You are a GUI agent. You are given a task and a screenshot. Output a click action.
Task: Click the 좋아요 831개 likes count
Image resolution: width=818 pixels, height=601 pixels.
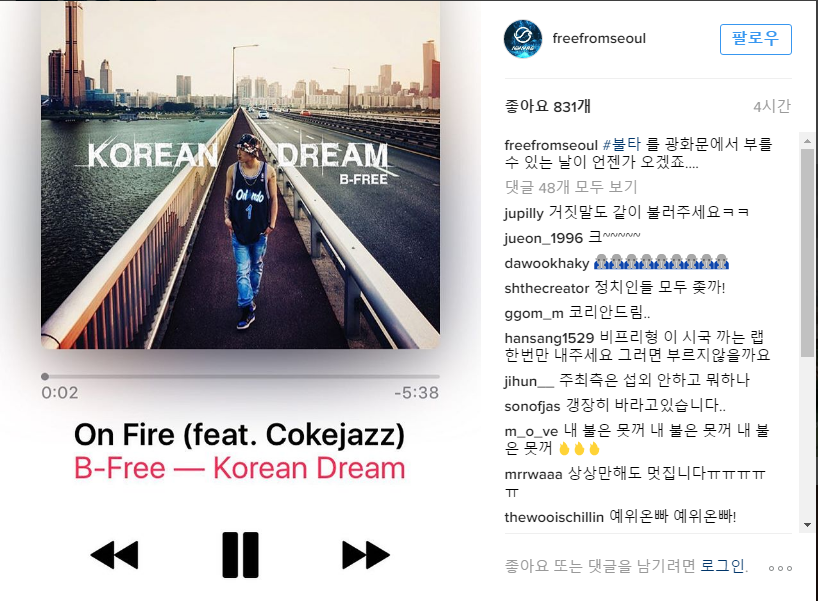pyautogui.click(x=547, y=106)
